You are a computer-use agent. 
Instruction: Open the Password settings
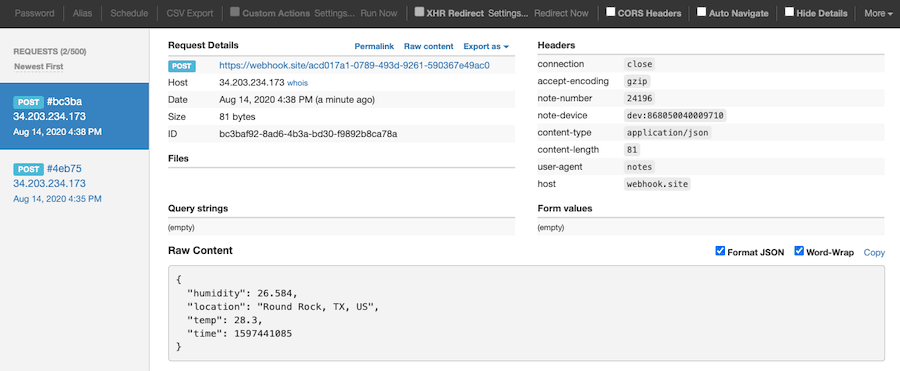34,13
